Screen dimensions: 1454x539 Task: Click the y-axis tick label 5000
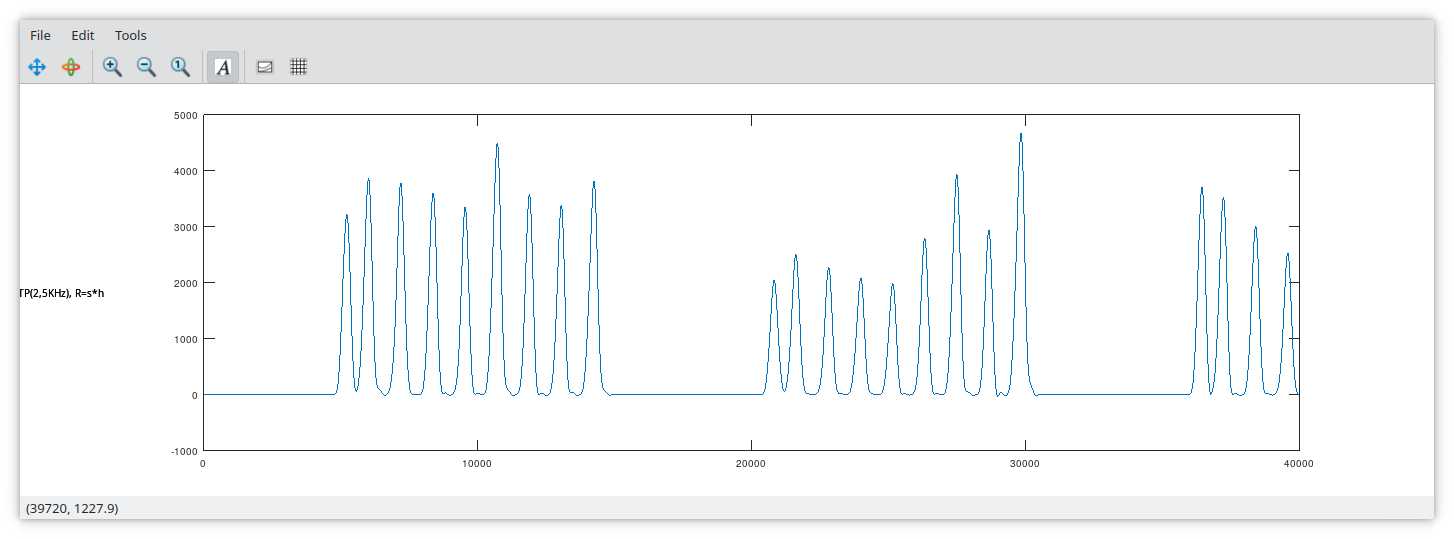click(186, 115)
